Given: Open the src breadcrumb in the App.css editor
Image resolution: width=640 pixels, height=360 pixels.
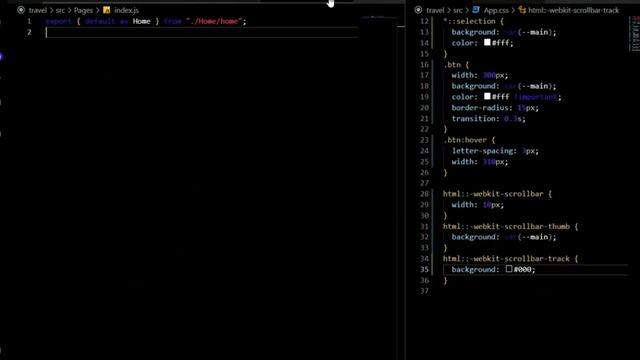Looking at the screenshot, I should click(458, 10).
